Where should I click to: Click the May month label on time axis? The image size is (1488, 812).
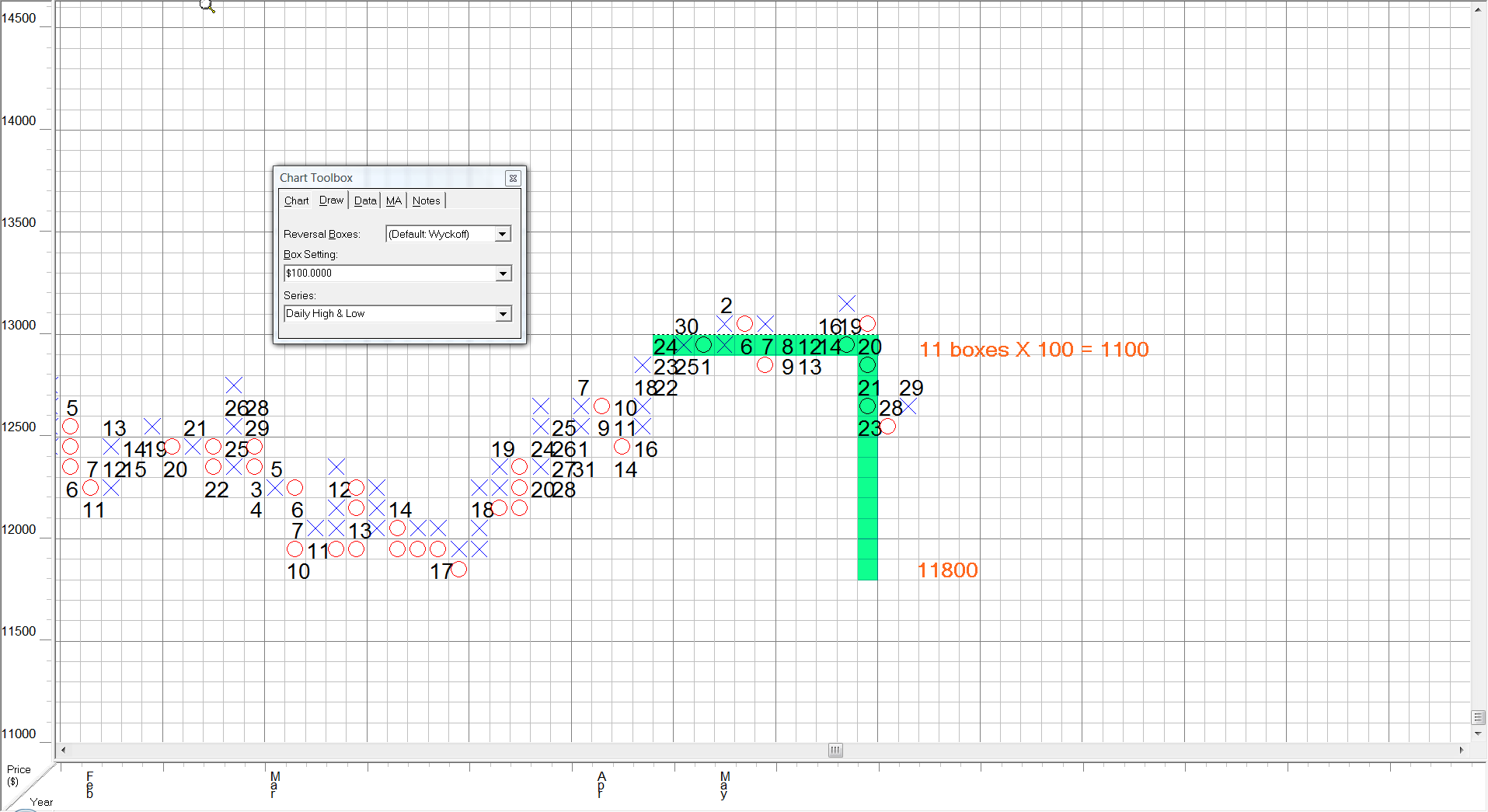[724, 785]
